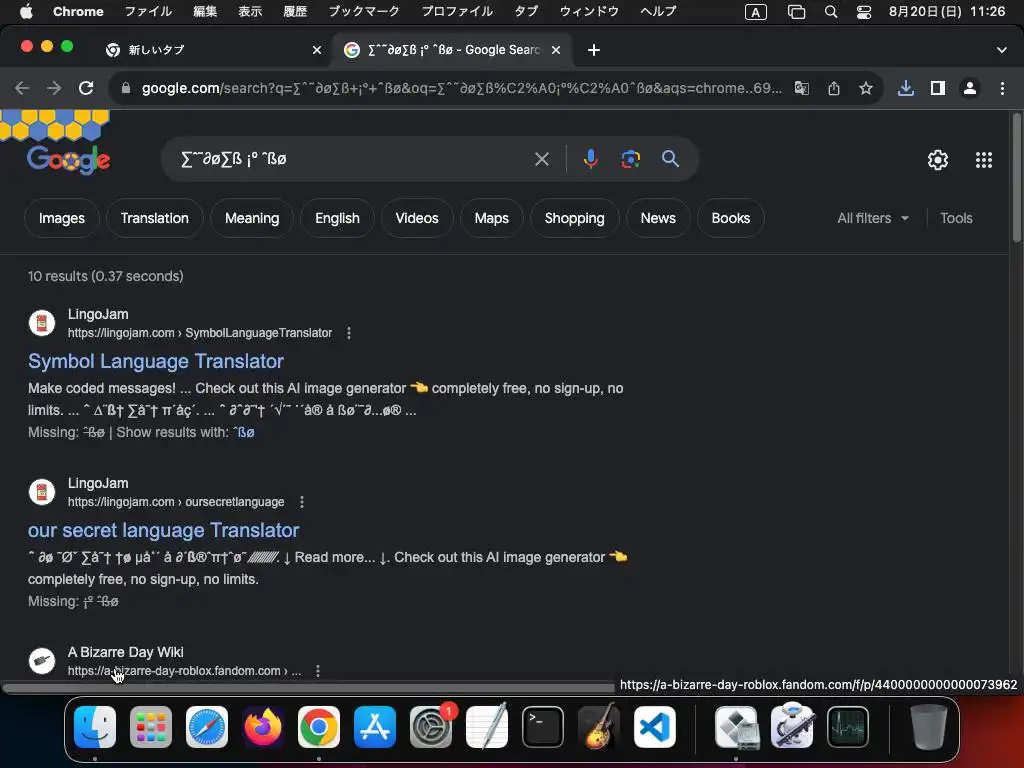Open System Settings in the Dock
This screenshot has width=1024, height=768.
[x=431, y=727]
